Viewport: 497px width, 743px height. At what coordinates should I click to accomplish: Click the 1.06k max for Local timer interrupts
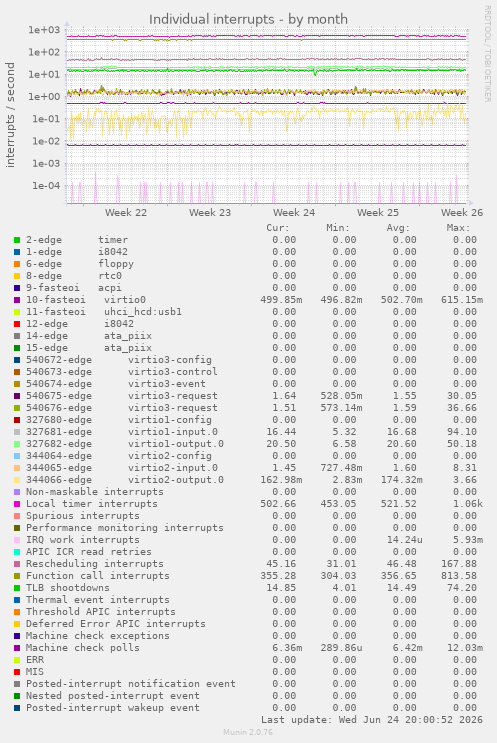point(468,504)
